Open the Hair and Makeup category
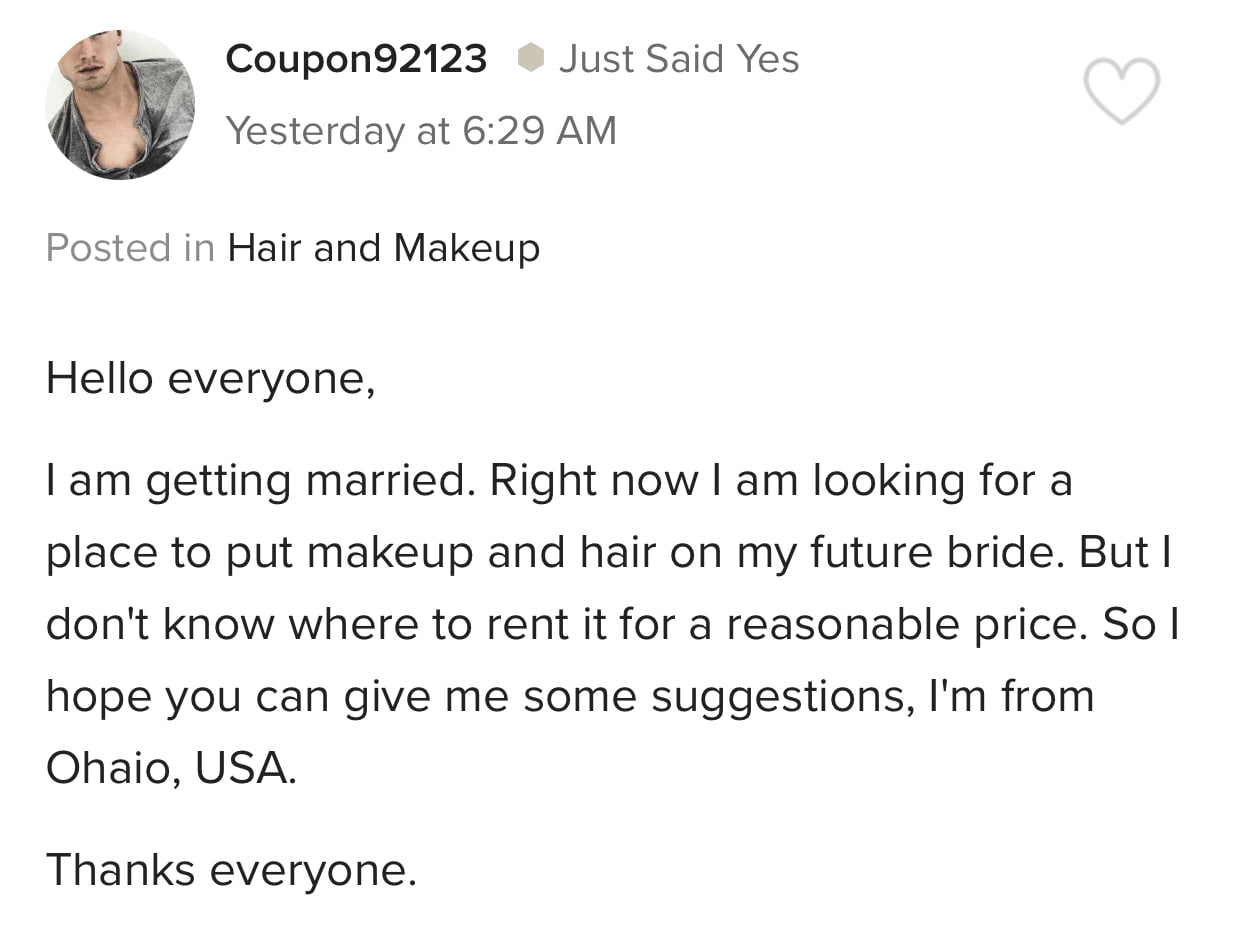 (384, 248)
